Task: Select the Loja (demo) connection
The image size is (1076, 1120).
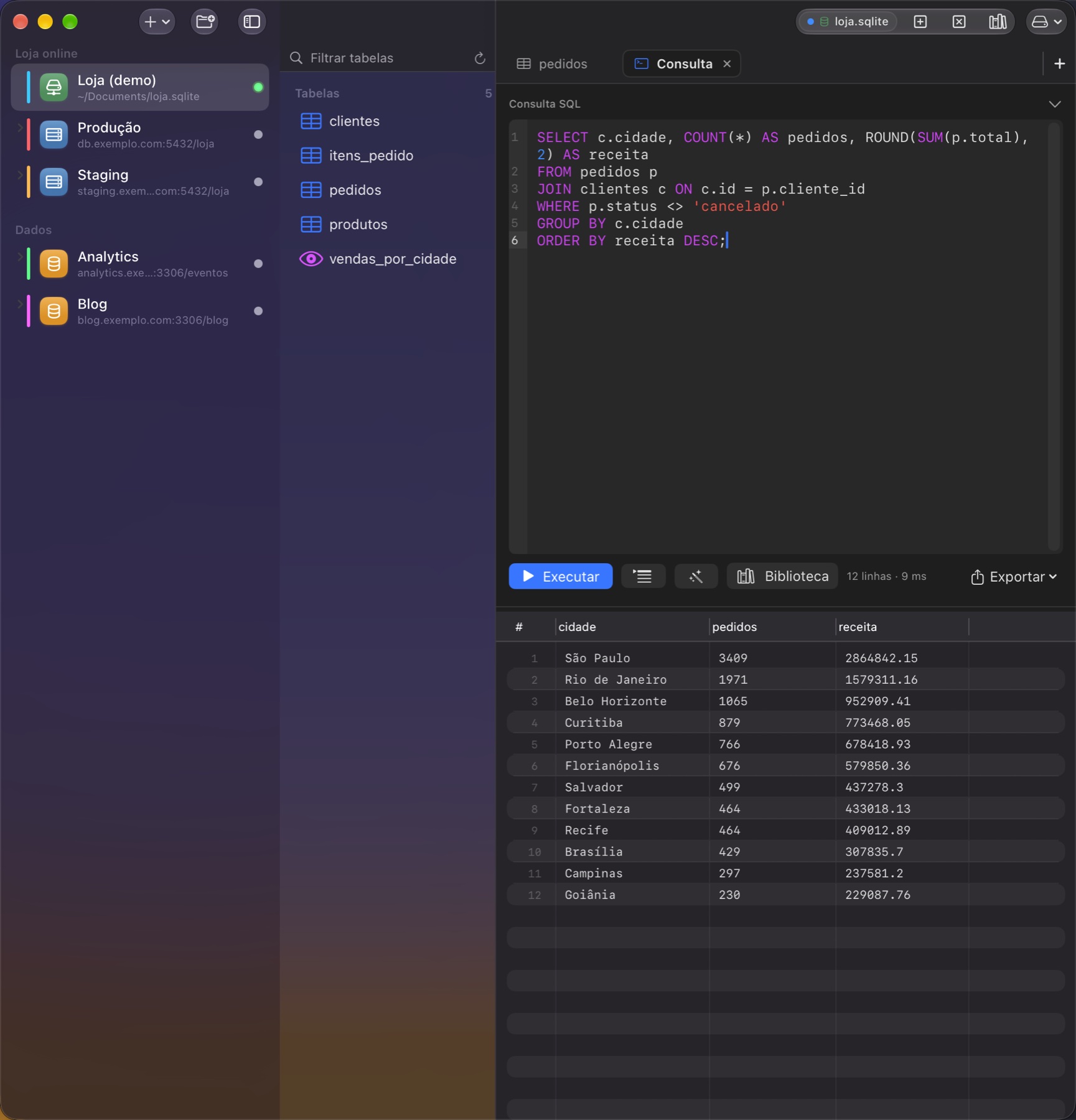Action: pos(140,87)
